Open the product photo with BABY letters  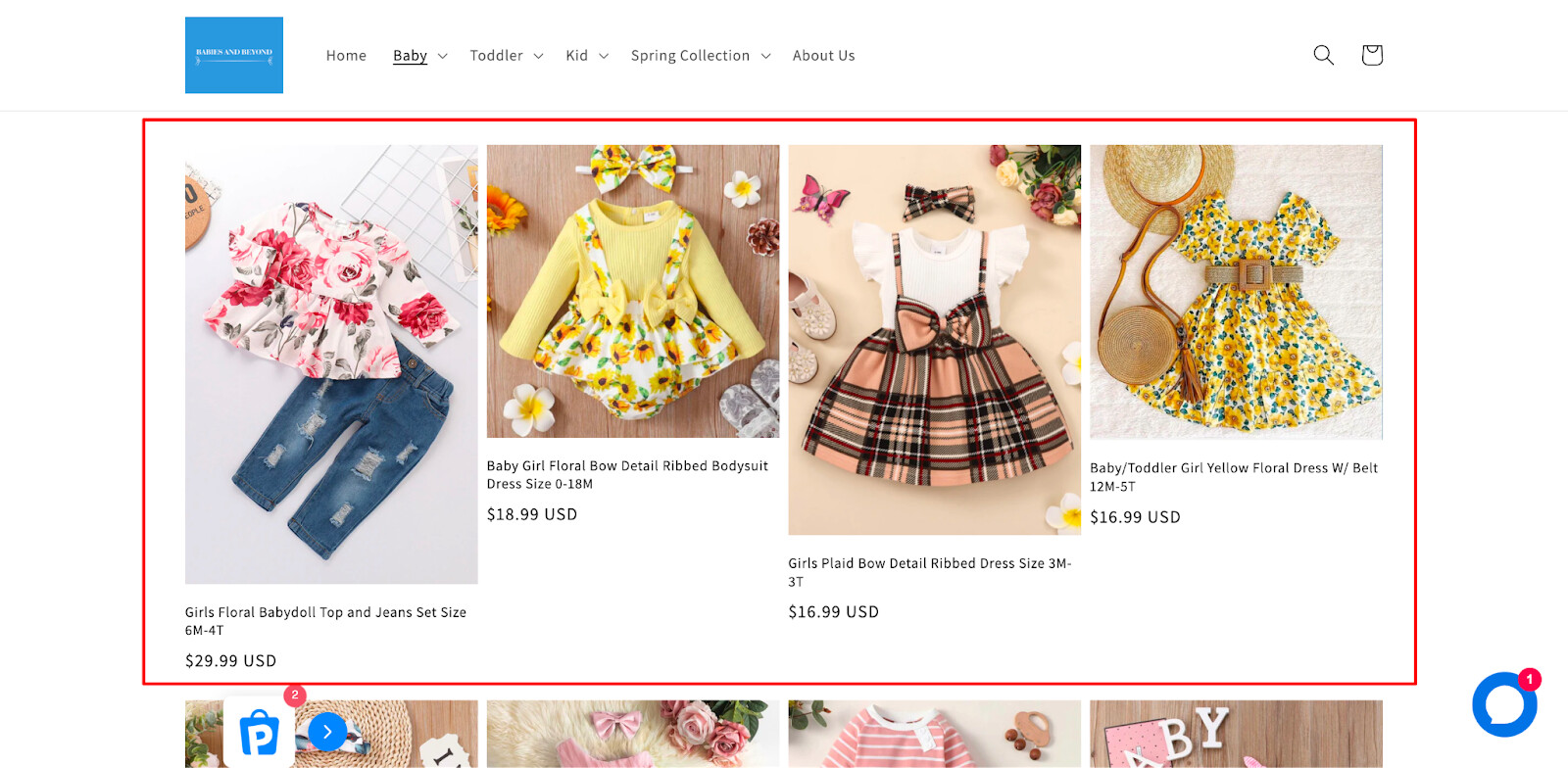click(1237, 734)
